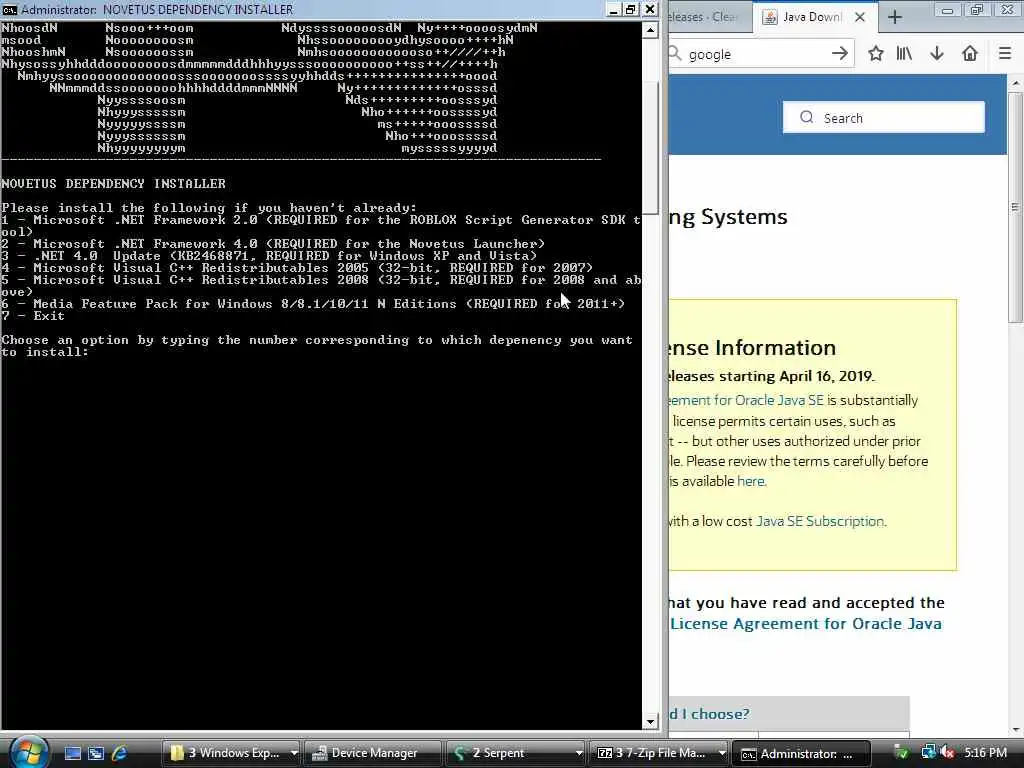Click the muted volume tray icon

946,753
